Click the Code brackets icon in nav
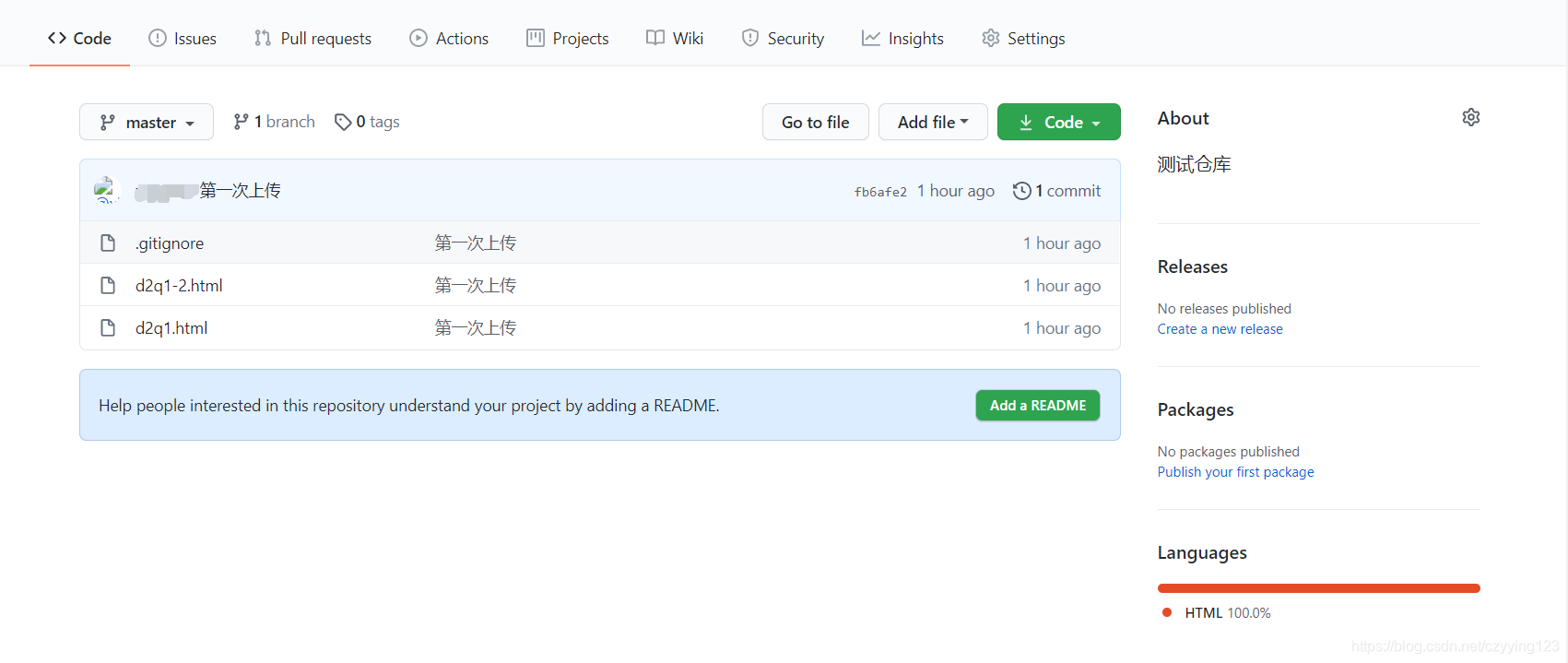The image size is (1568, 663). point(57,38)
